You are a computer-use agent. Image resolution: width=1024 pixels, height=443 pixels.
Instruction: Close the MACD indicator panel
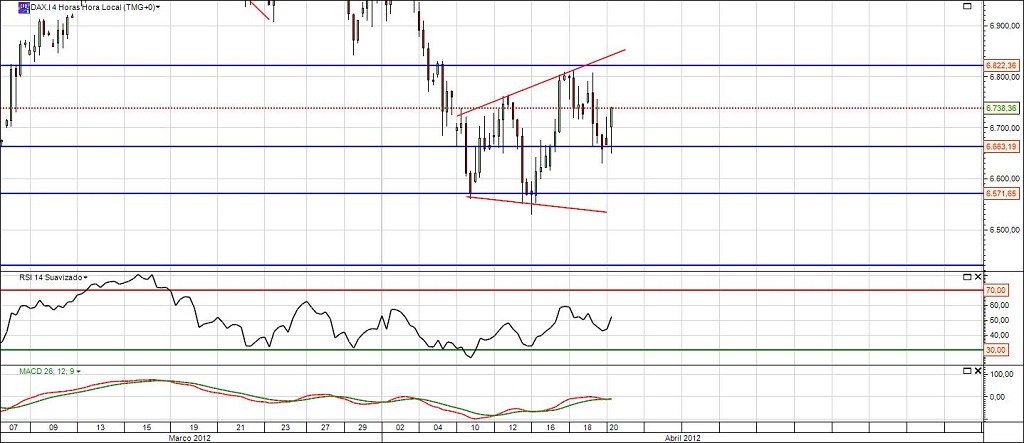coord(978,370)
